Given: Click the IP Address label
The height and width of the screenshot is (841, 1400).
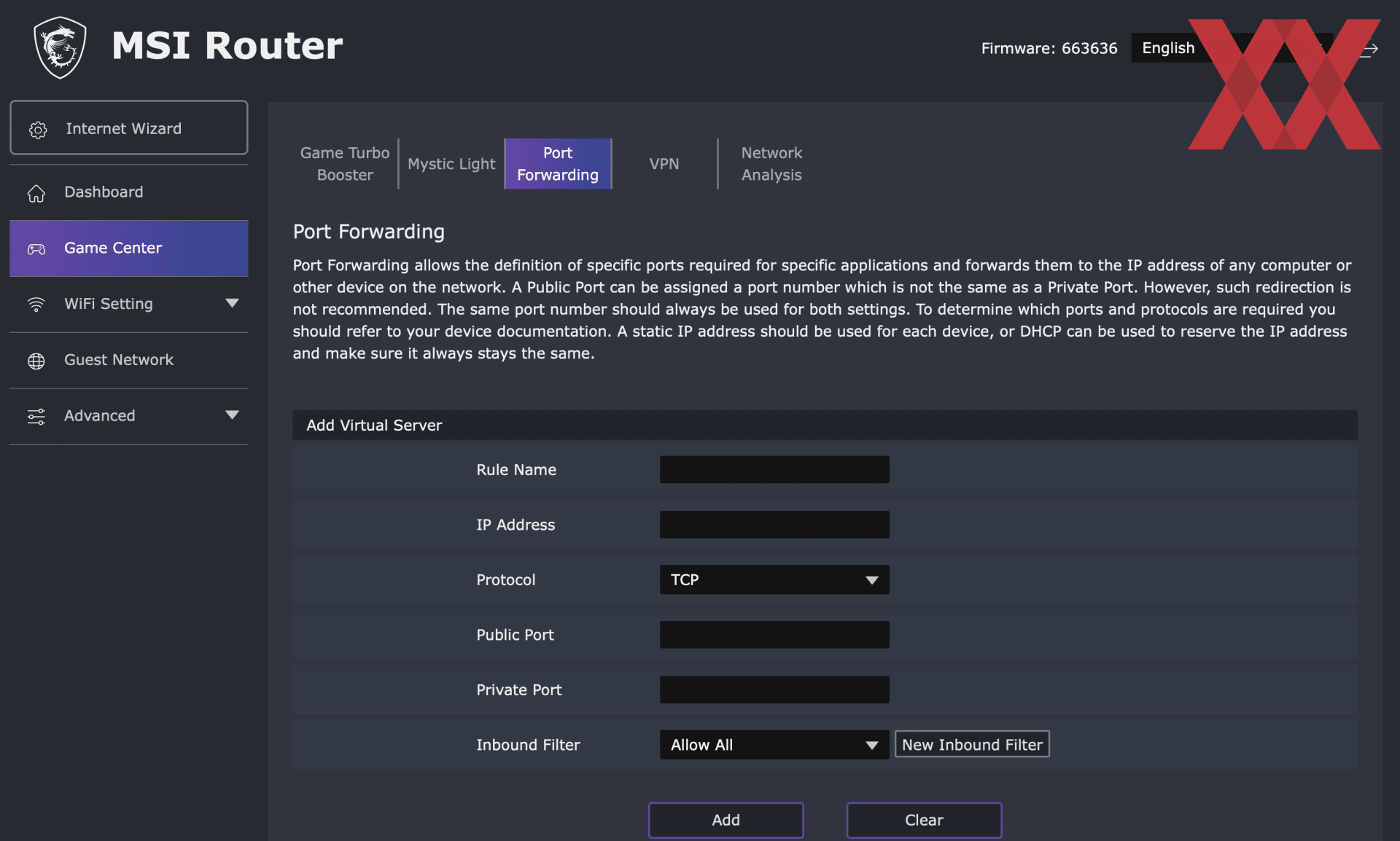Looking at the screenshot, I should point(516,525).
